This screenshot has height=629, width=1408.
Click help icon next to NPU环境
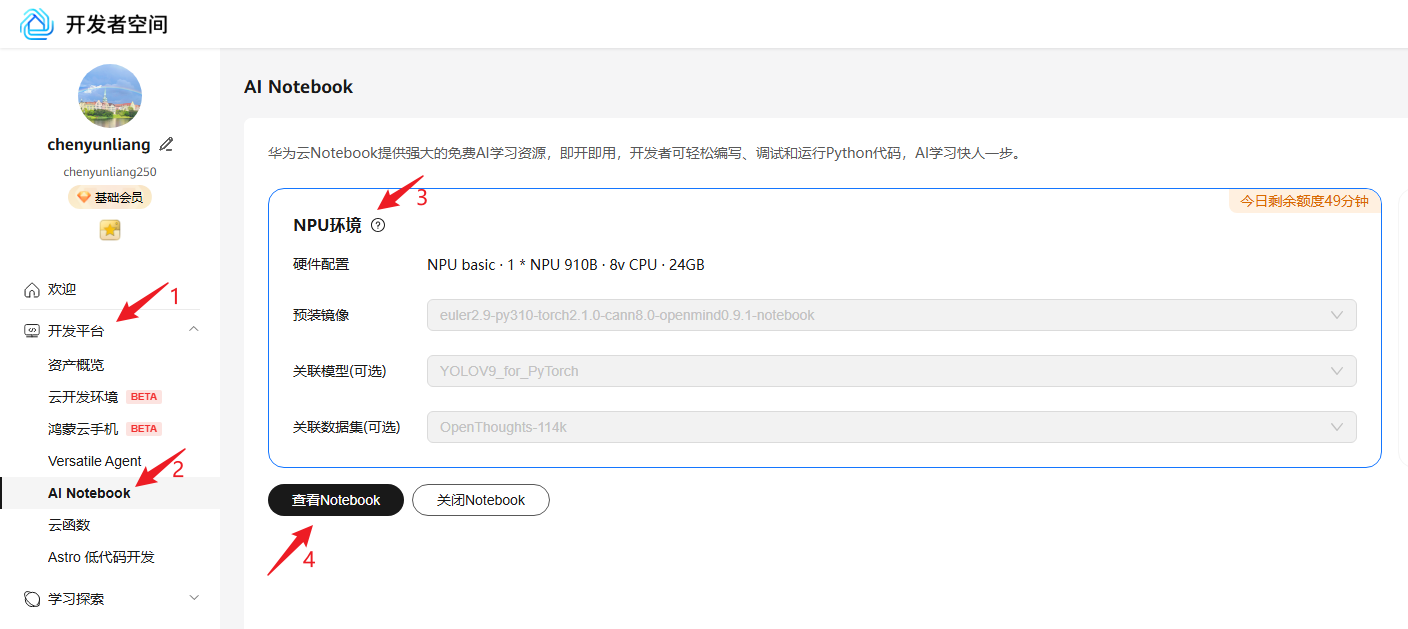tap(377, 225)
